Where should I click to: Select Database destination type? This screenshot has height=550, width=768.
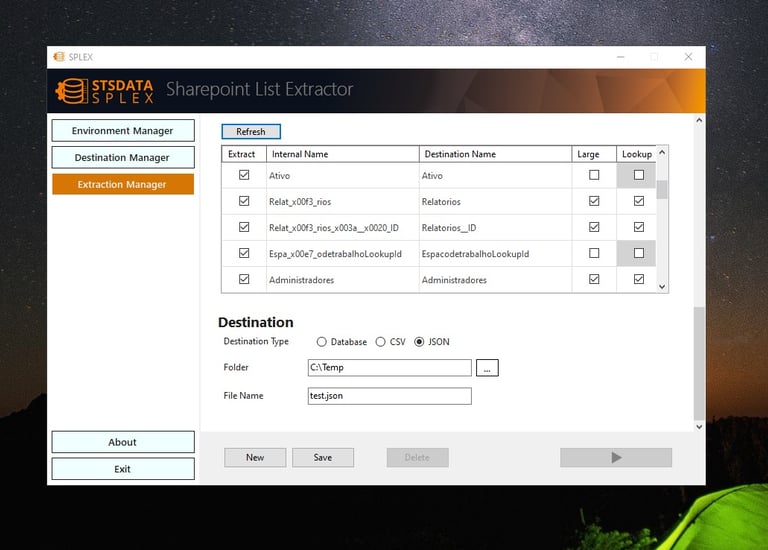pos(321,342)
